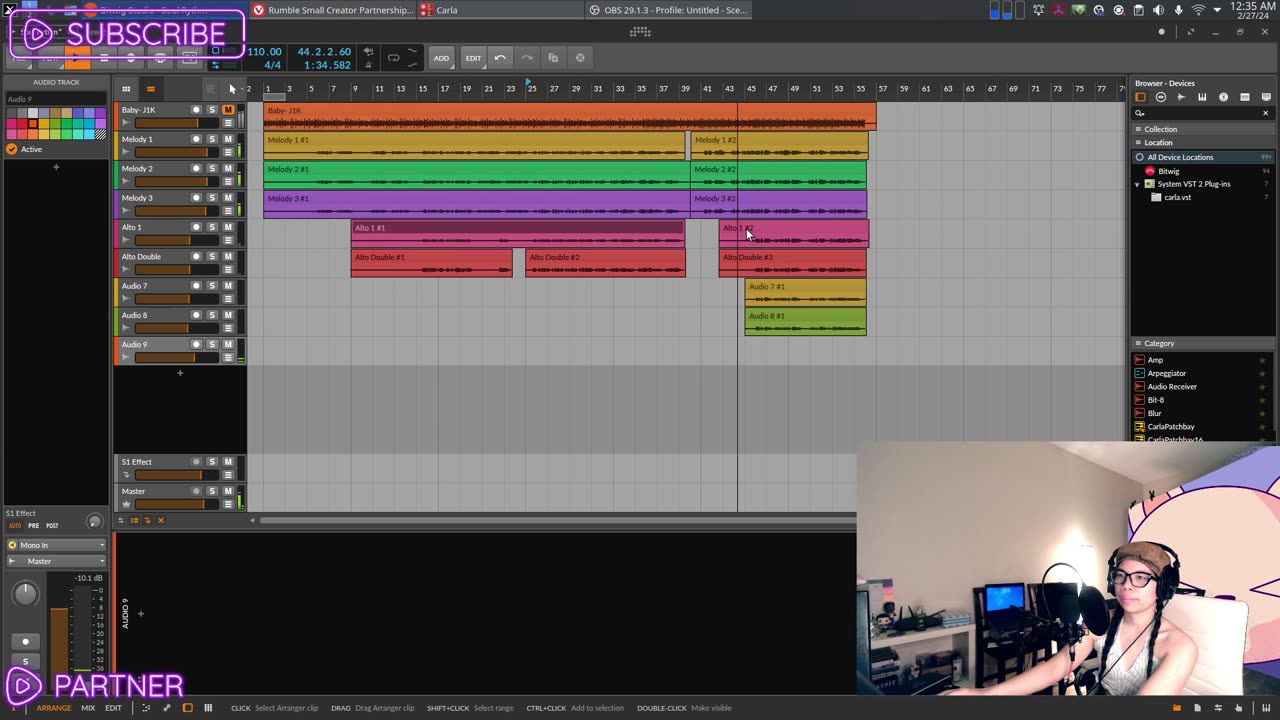The height and width of the screenshot is (720, 1280).
Task: Open the presets browser icon
Action: tap(1161, 97)
